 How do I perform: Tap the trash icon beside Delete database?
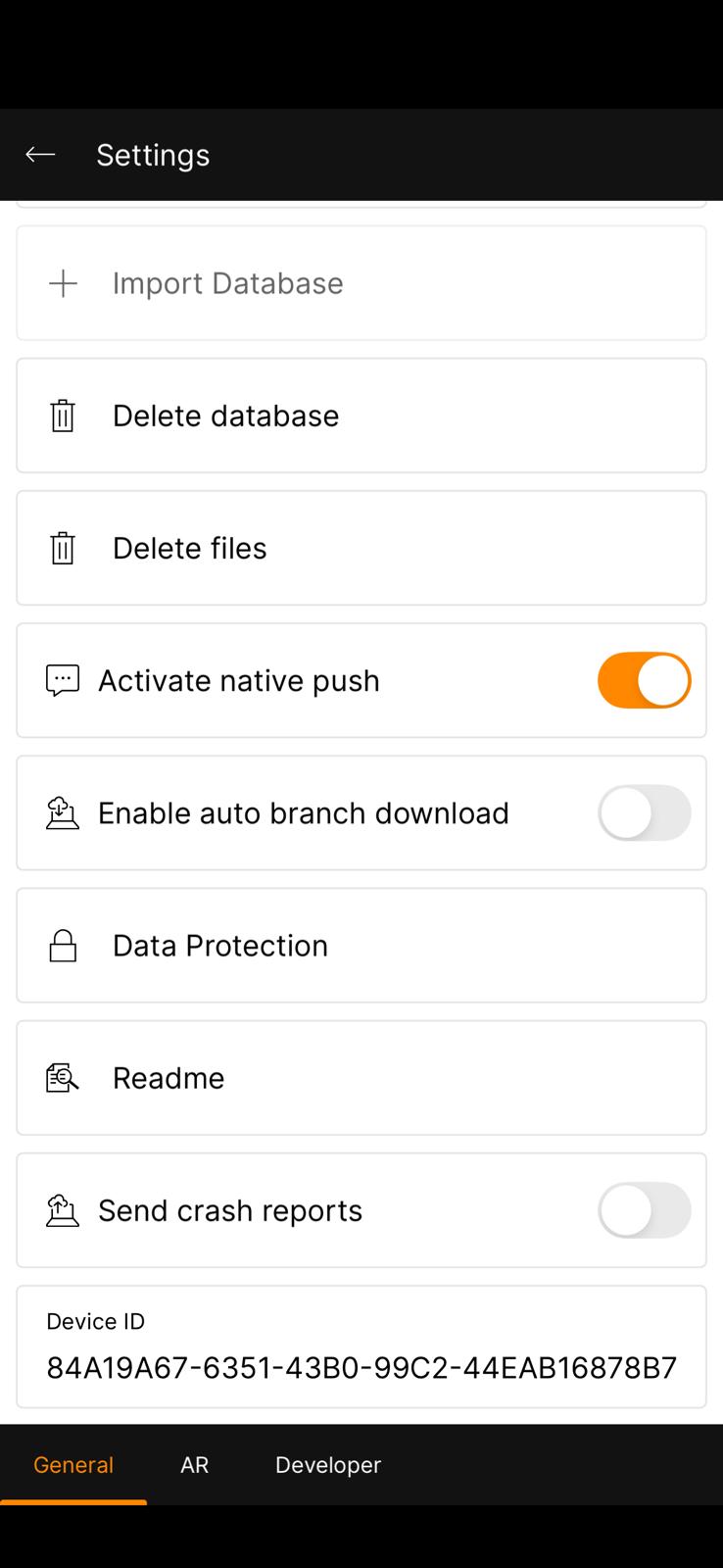[63, 416]
